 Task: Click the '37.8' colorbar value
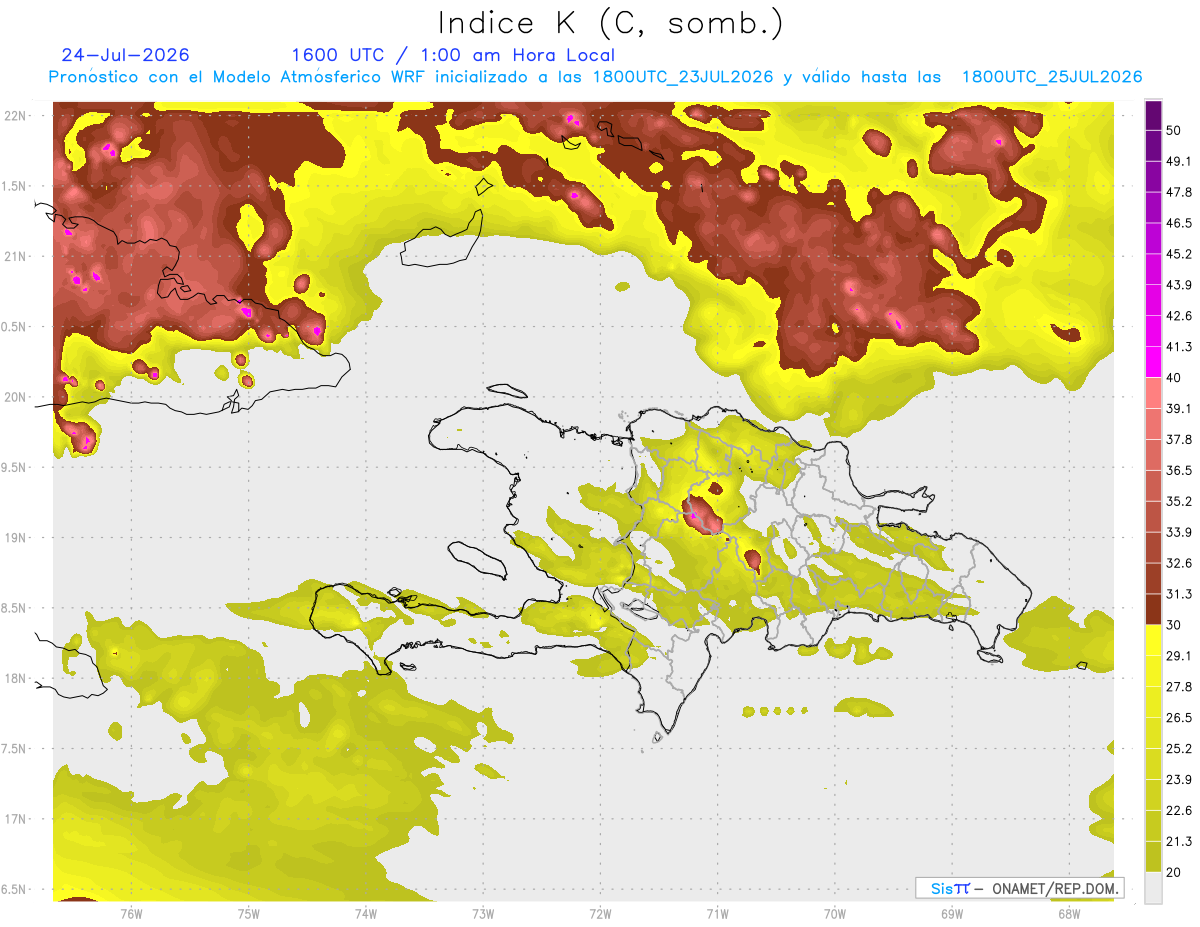click(x=1179, y=439)
